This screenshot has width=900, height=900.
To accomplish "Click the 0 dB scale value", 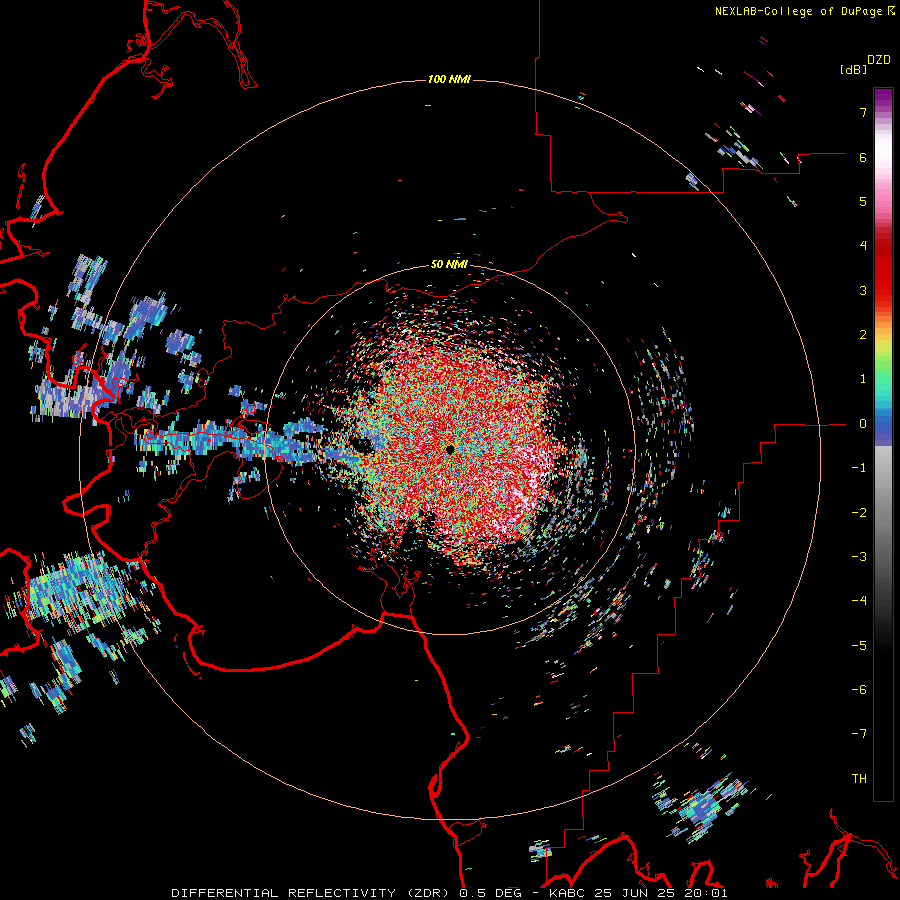I will [863, 424].
